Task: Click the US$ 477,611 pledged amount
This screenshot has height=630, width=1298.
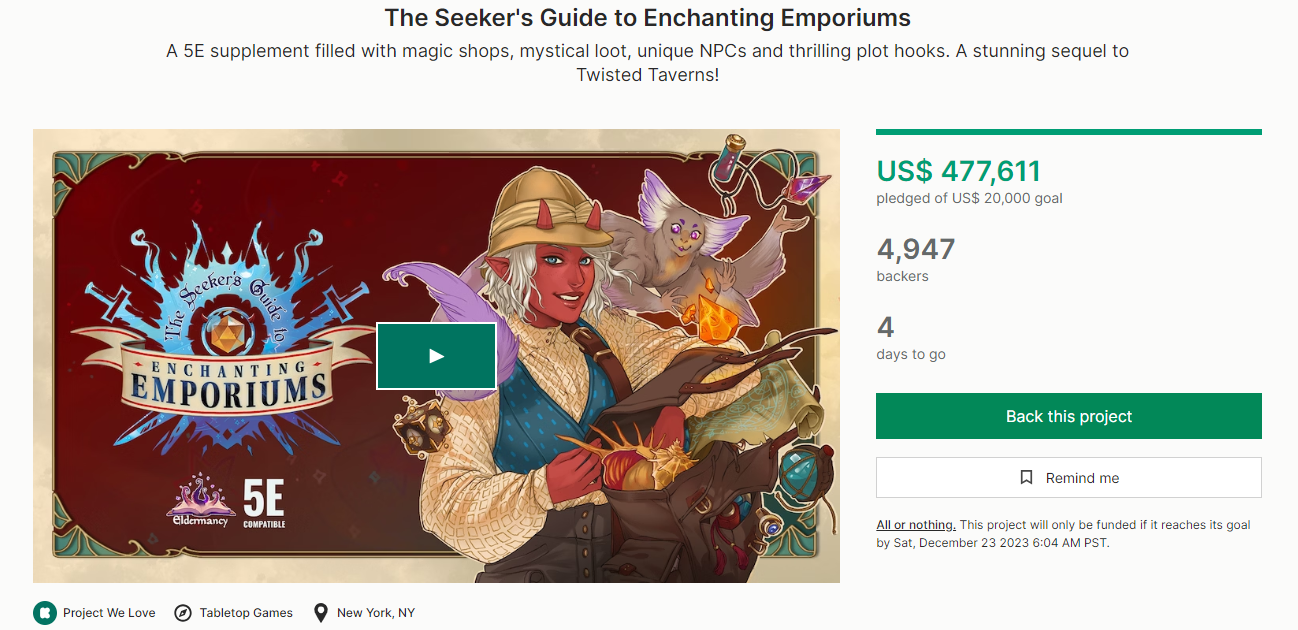Action: tap(958, 171)
